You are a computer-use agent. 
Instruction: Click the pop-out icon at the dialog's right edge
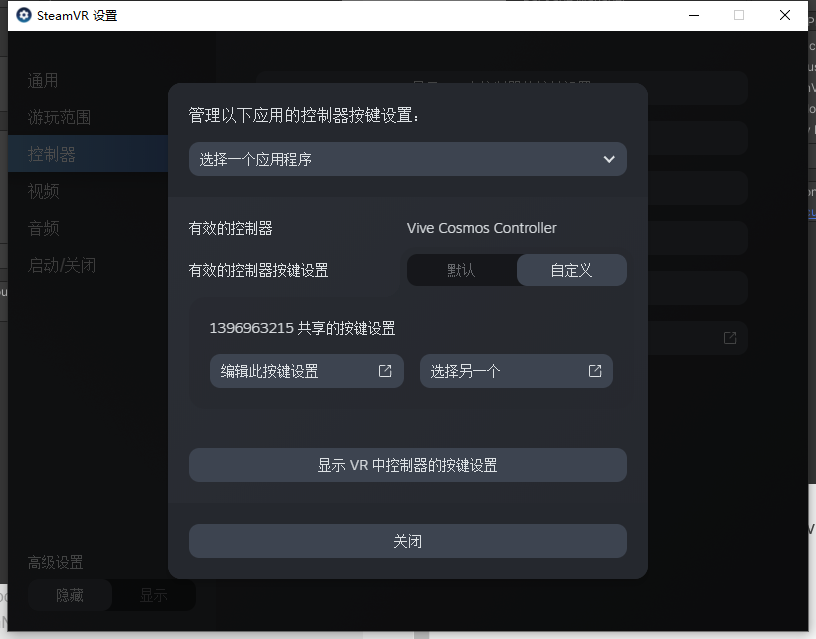(731, 338)
